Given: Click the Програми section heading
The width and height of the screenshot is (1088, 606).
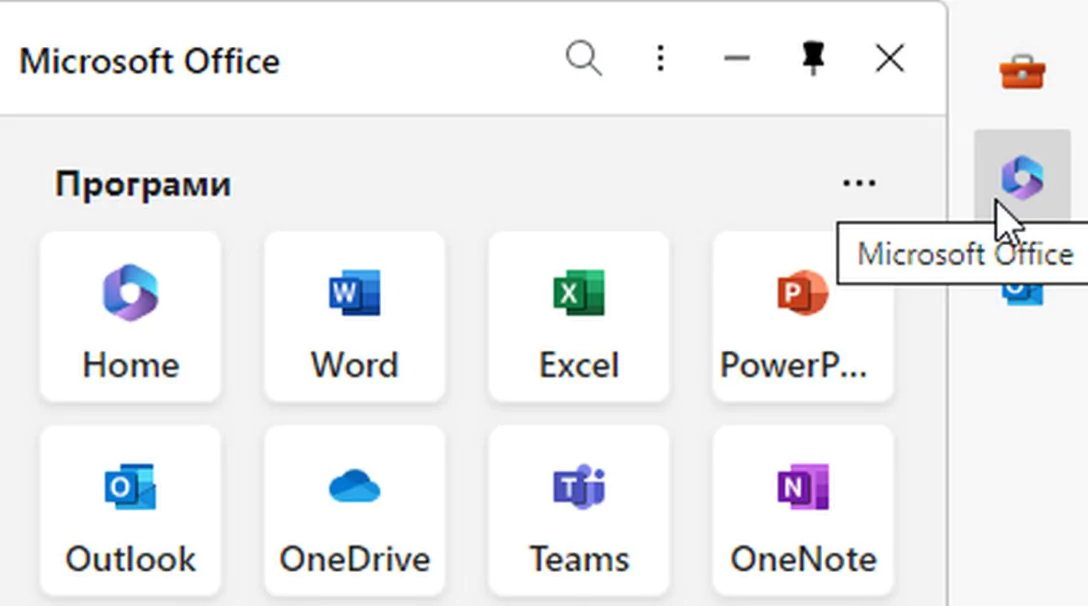Looking at the screenshot, I should (x=143, y=184).
